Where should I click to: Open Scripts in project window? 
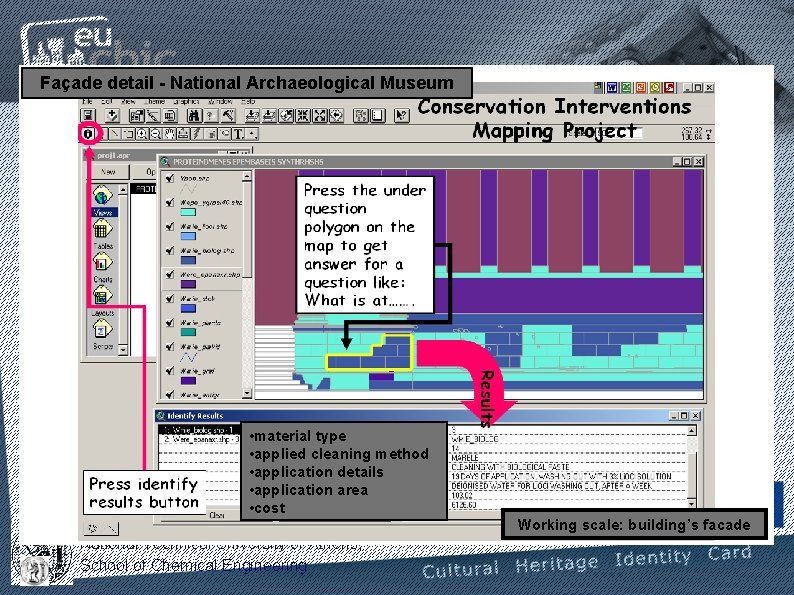click(x=103, y=335)
